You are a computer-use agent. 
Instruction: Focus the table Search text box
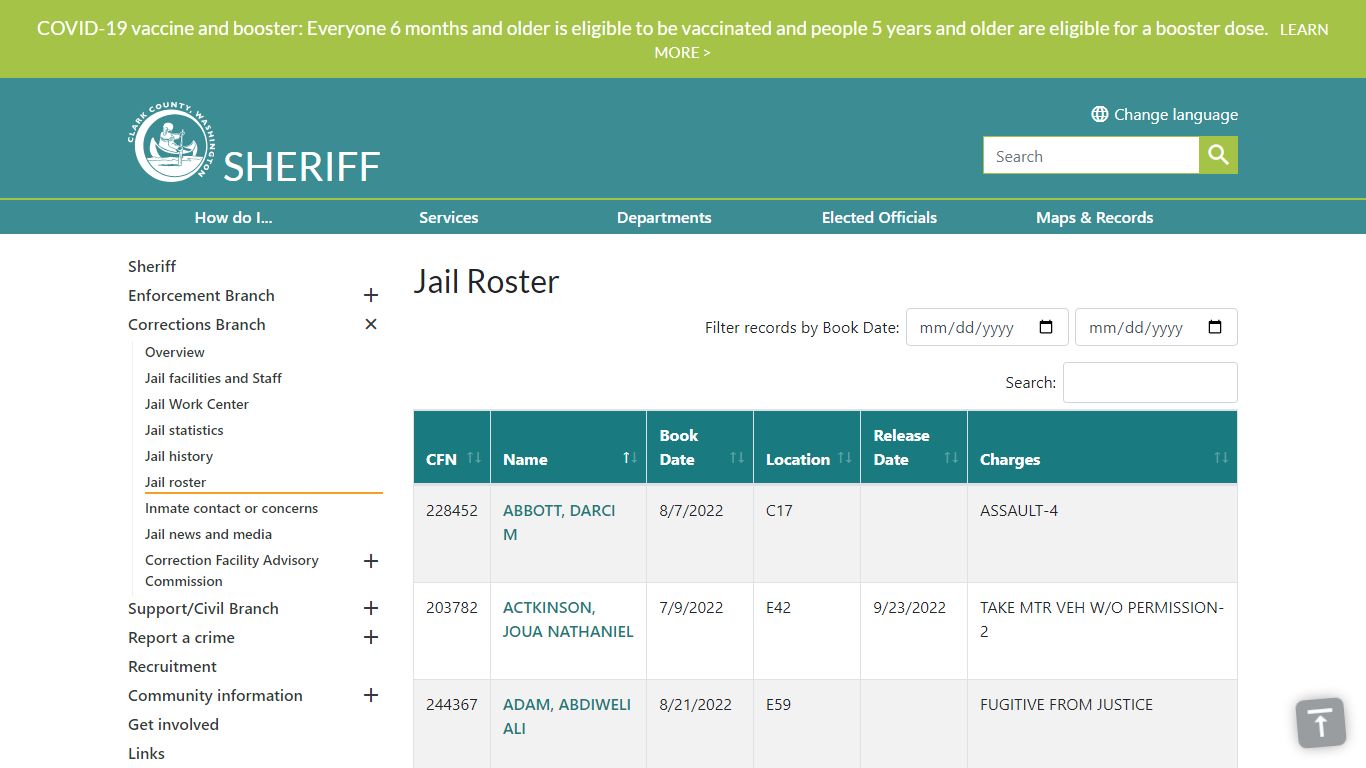click(1150, 382)
